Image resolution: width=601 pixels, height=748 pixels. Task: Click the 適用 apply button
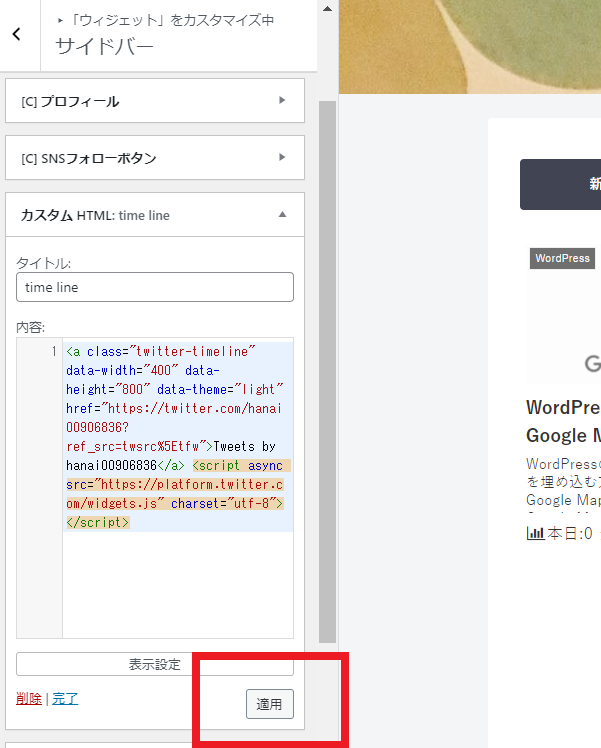point(269,704)
